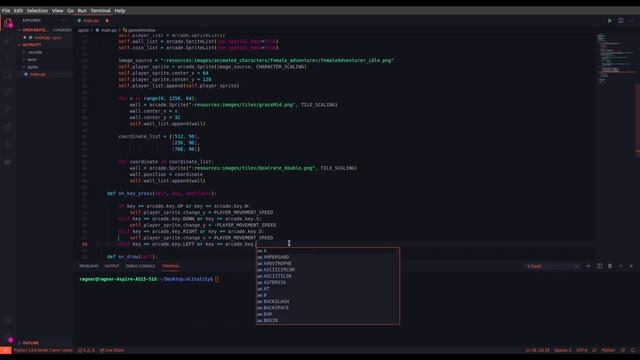Select Python interpreter in status bar
Viewport: 640px width, 360px height.
tap(43, 350)
